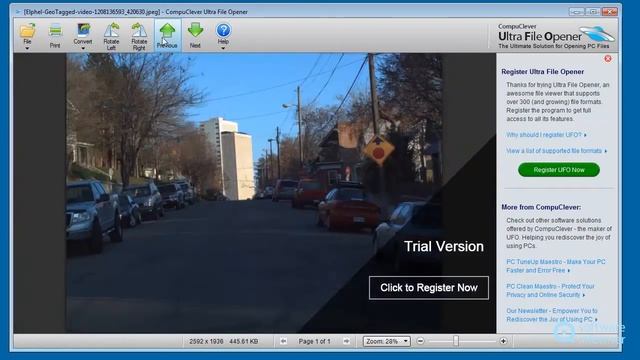Open the File folder icon
This screenshot has height=360, width=640.
(x=27, y=32)
